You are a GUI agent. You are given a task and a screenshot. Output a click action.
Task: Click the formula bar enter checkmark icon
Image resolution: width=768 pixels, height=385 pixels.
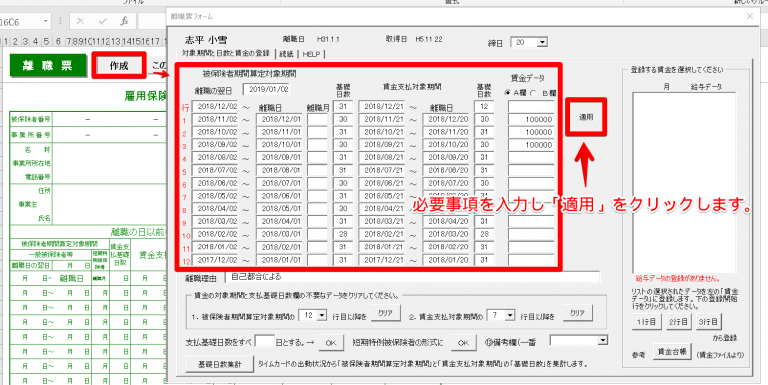click(x=103, y=22)
